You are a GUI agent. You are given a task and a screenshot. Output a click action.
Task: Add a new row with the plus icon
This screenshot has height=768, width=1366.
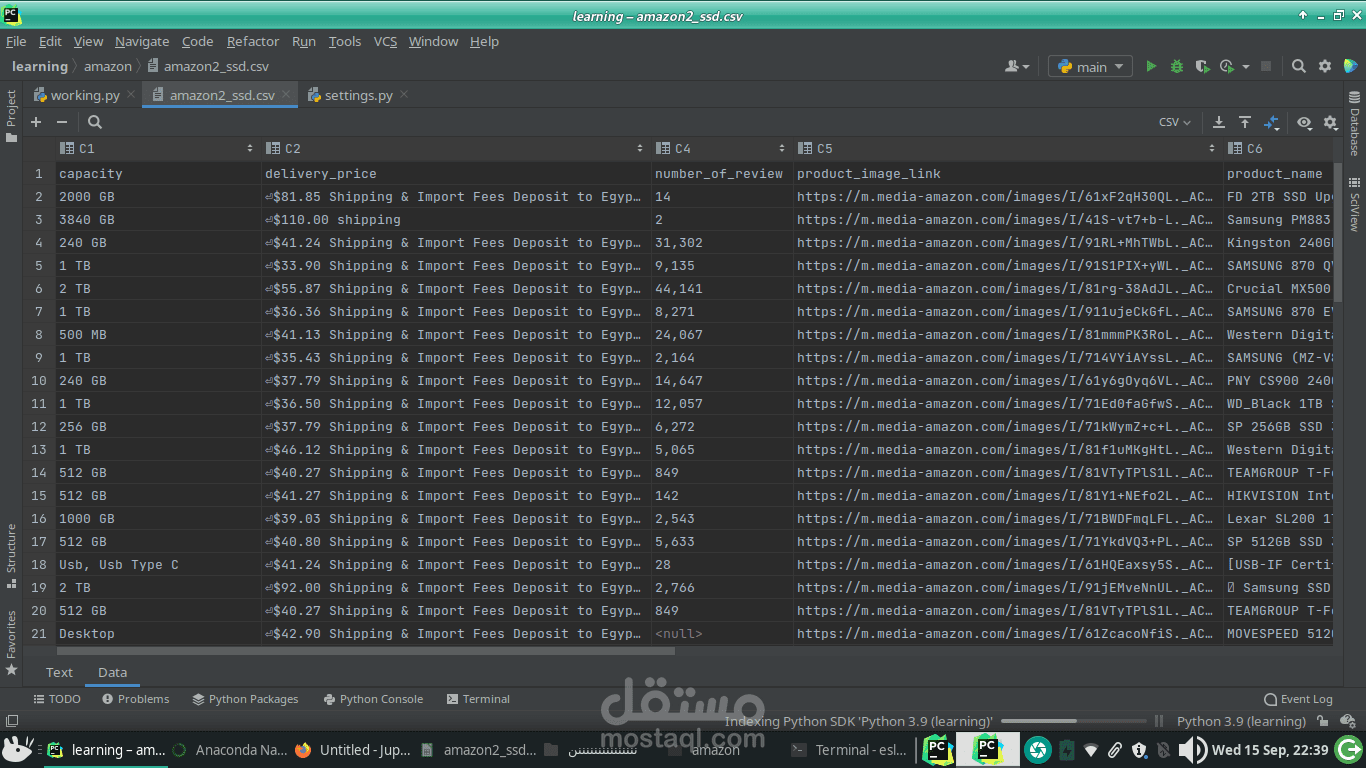[36, 122]
